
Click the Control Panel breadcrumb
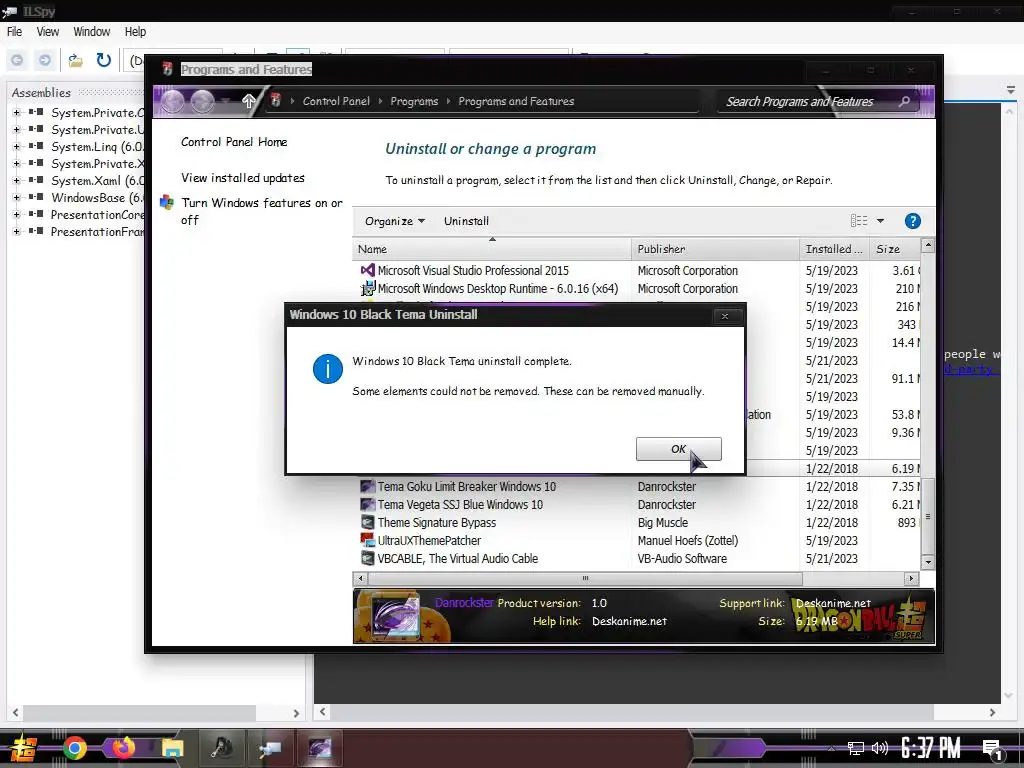point(336,101)
